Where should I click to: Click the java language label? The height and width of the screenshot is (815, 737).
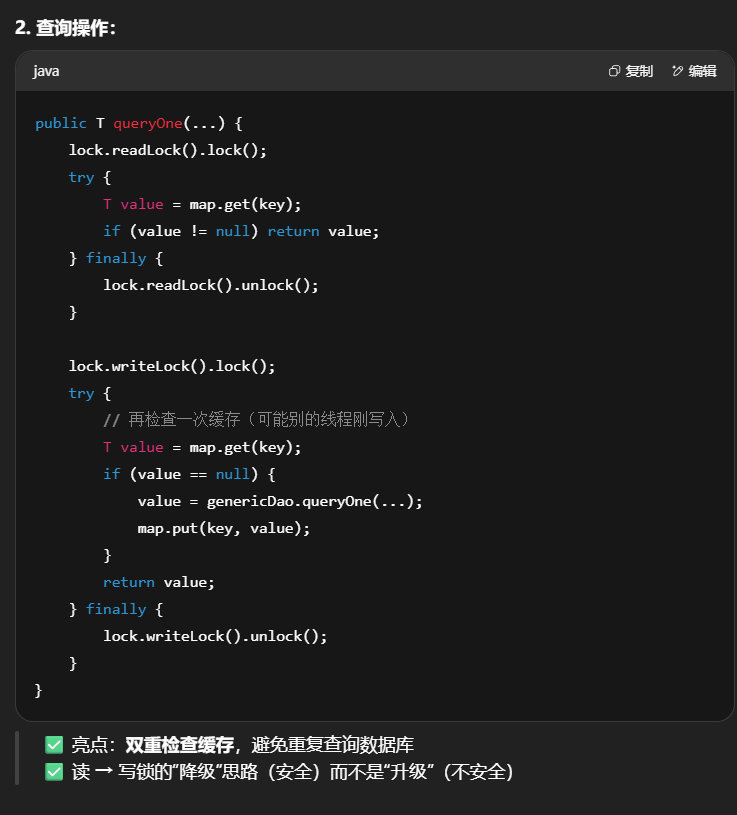click(x=46, y=71)
